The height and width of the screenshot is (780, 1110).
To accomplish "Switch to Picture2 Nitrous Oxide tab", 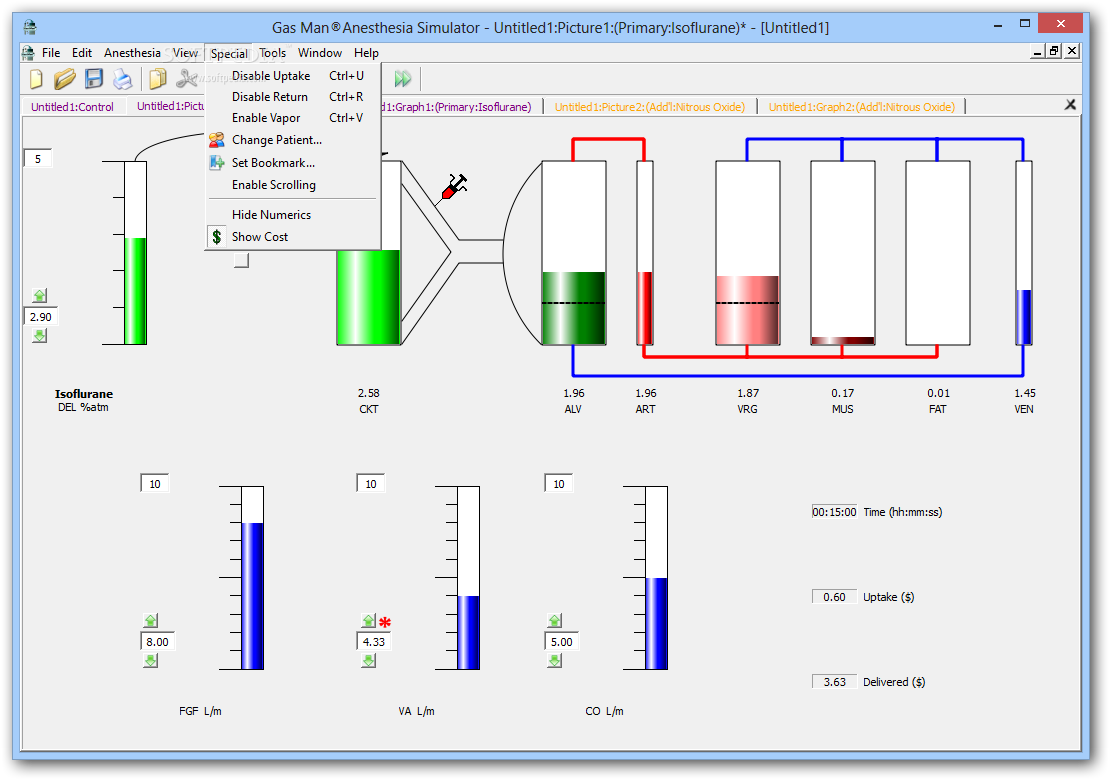I will tap(650, 107).
